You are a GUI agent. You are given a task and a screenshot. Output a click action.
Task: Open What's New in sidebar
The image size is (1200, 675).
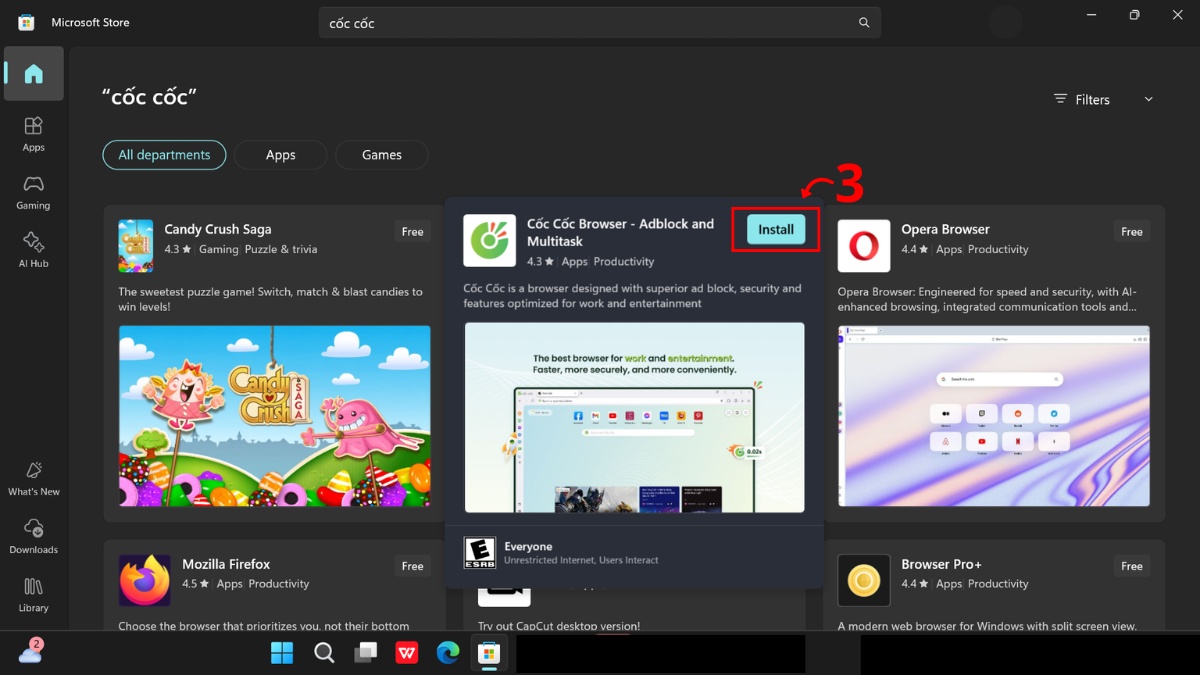[x=33, y=478]
